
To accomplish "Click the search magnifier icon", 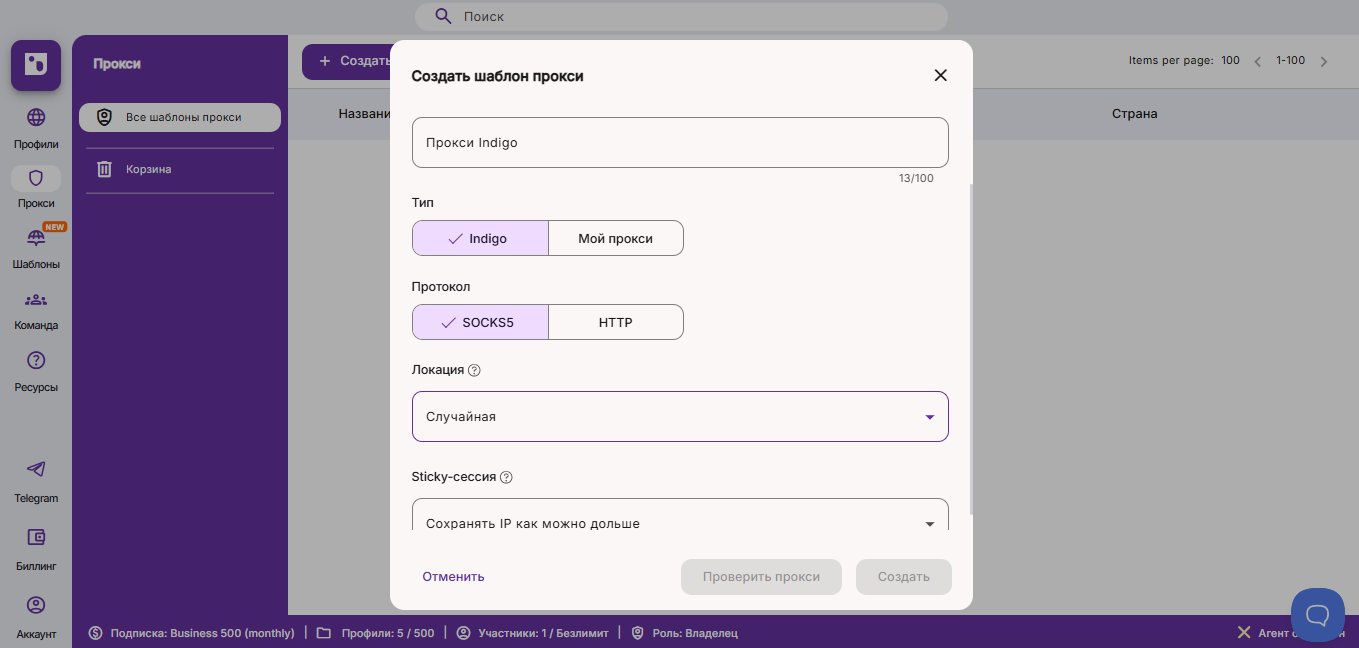I will 443,16.
